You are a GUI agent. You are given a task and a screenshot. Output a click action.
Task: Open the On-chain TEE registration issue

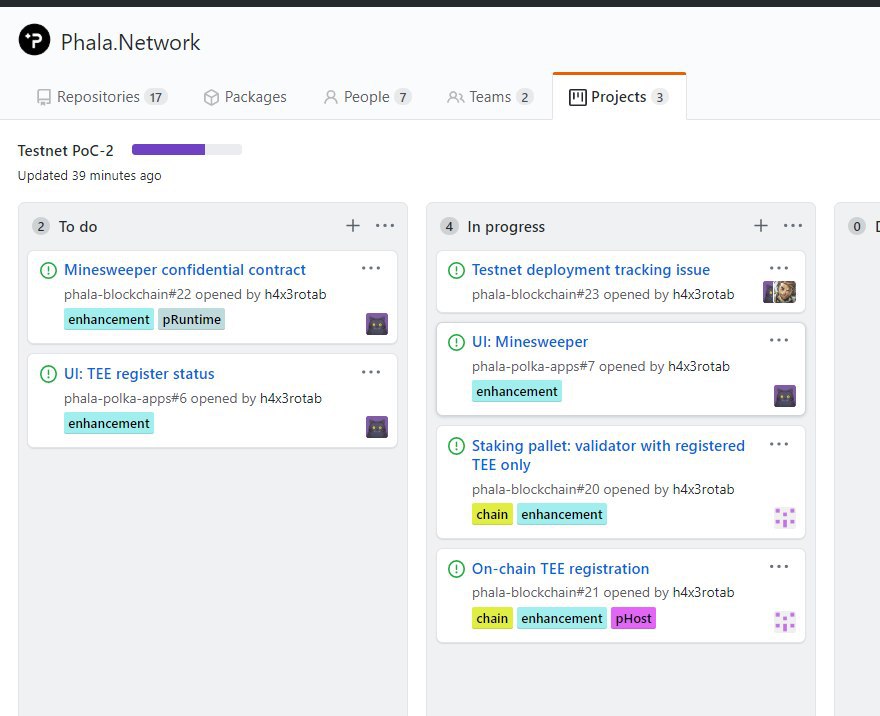click(x=560, y=569)
